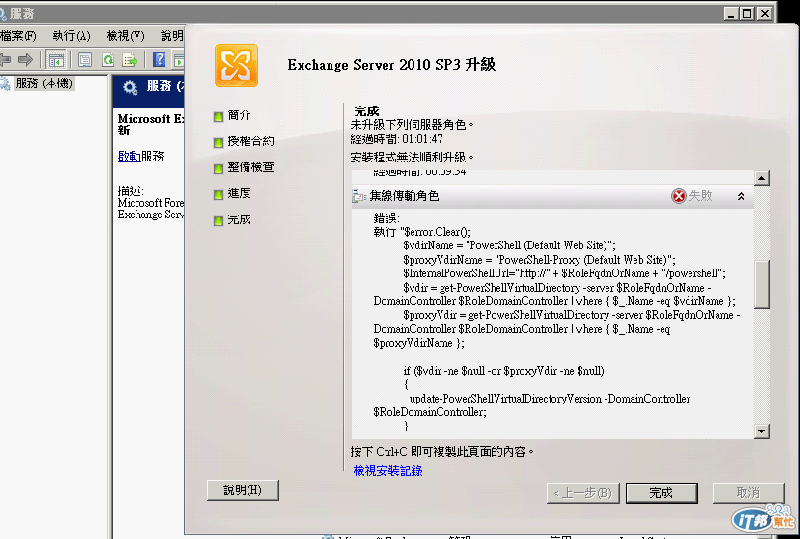Click the Ctrl+C copy hint text
The width and height of the screenshot is (800, 539).
pyautogui.click(x=442, y=452)
